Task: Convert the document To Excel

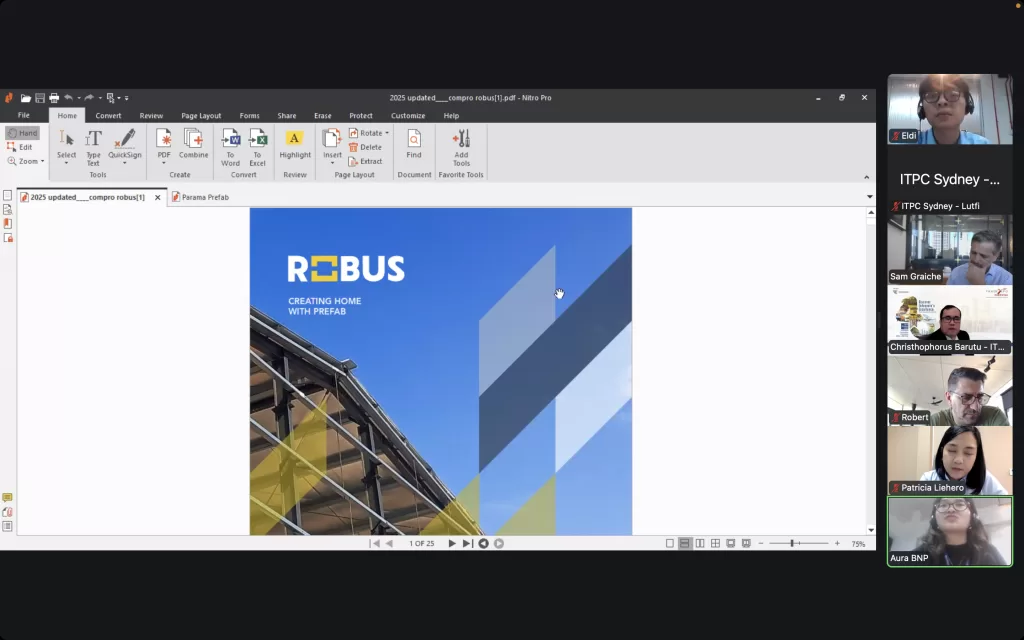Action: [x=257, y=148]
